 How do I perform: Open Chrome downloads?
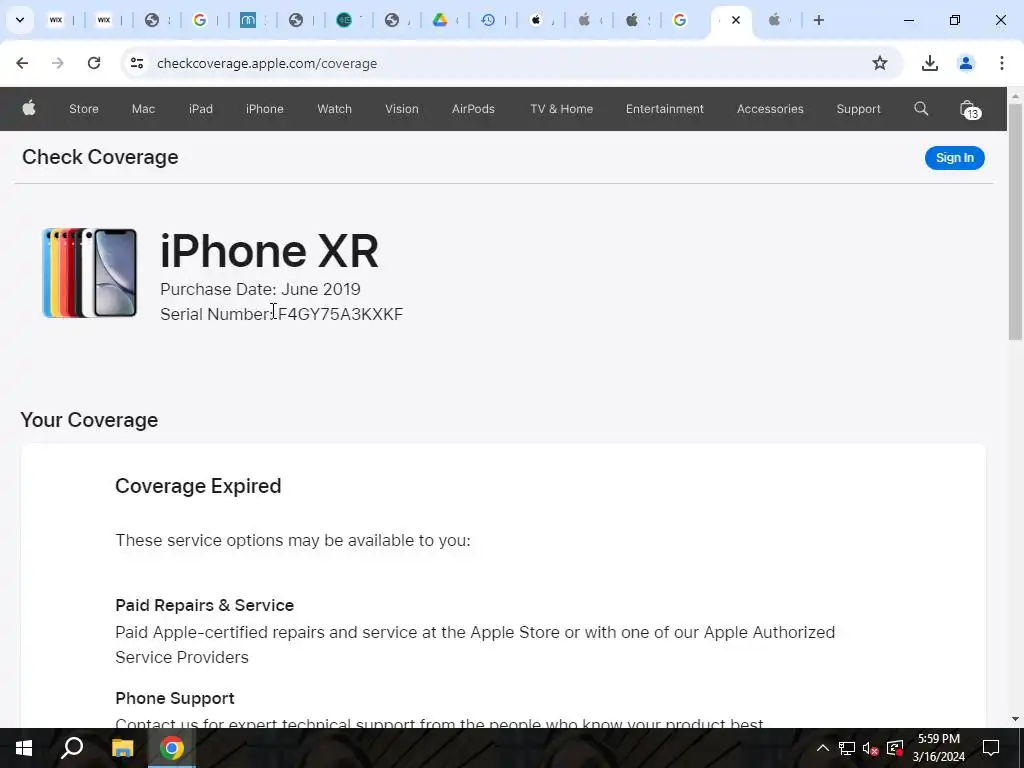coord(930,63)
